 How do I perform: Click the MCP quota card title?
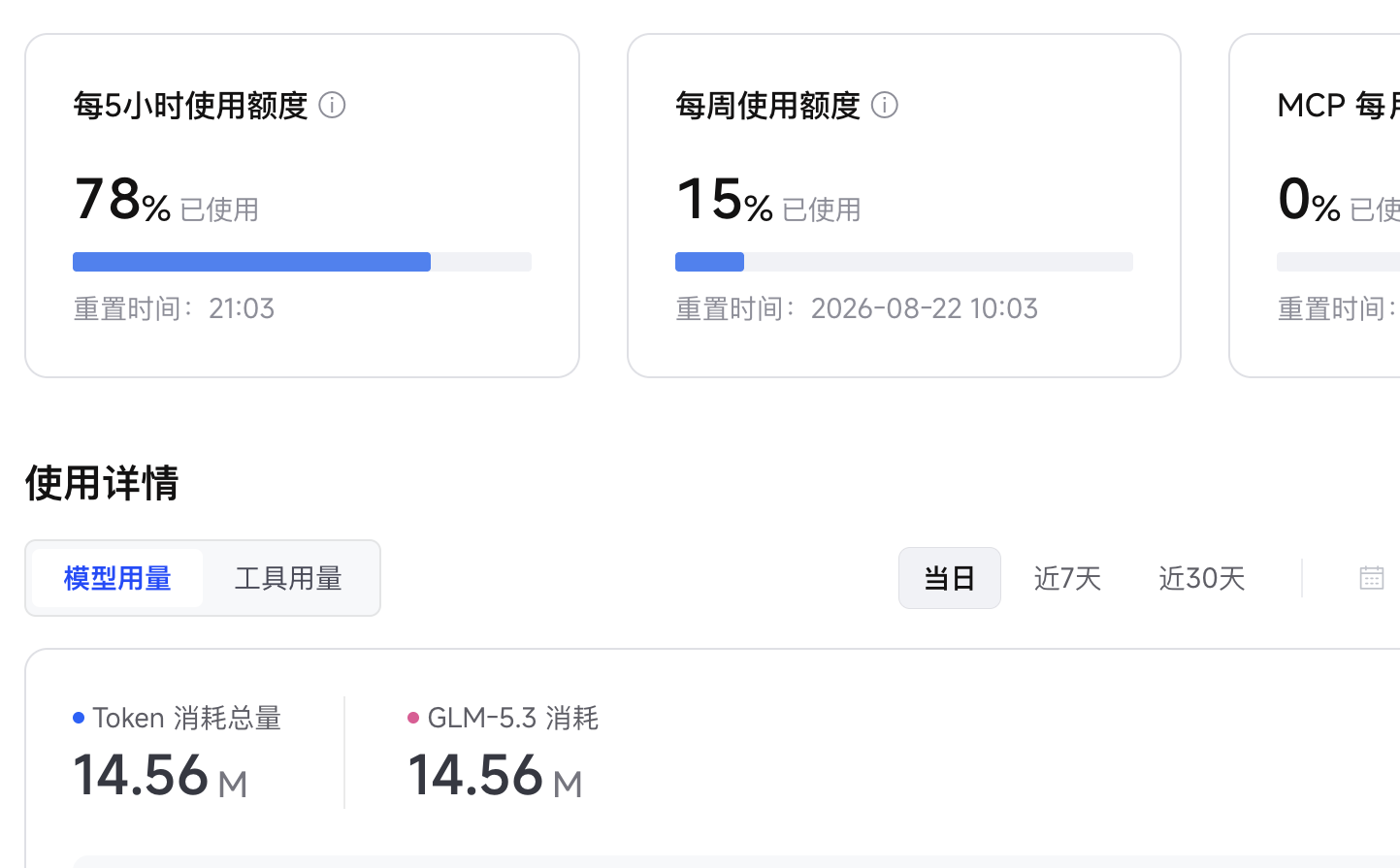1338,105
